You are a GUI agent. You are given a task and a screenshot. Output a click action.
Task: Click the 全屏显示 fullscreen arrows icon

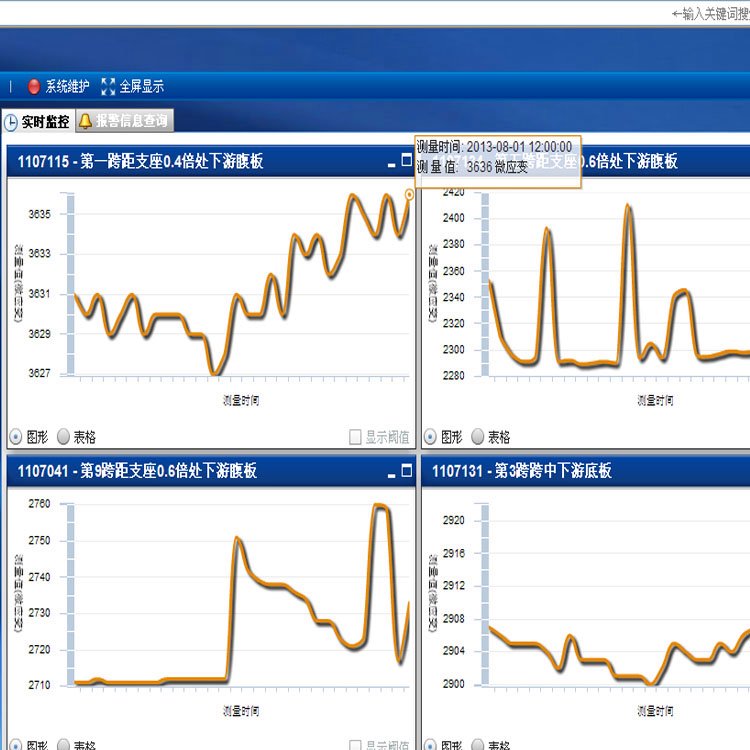click(x=109, y=87)
